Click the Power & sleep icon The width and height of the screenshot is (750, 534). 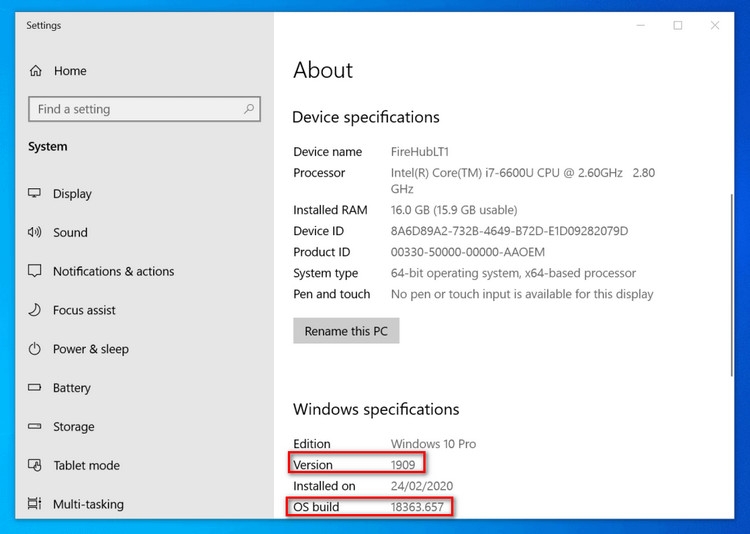(x=34, y=349)
